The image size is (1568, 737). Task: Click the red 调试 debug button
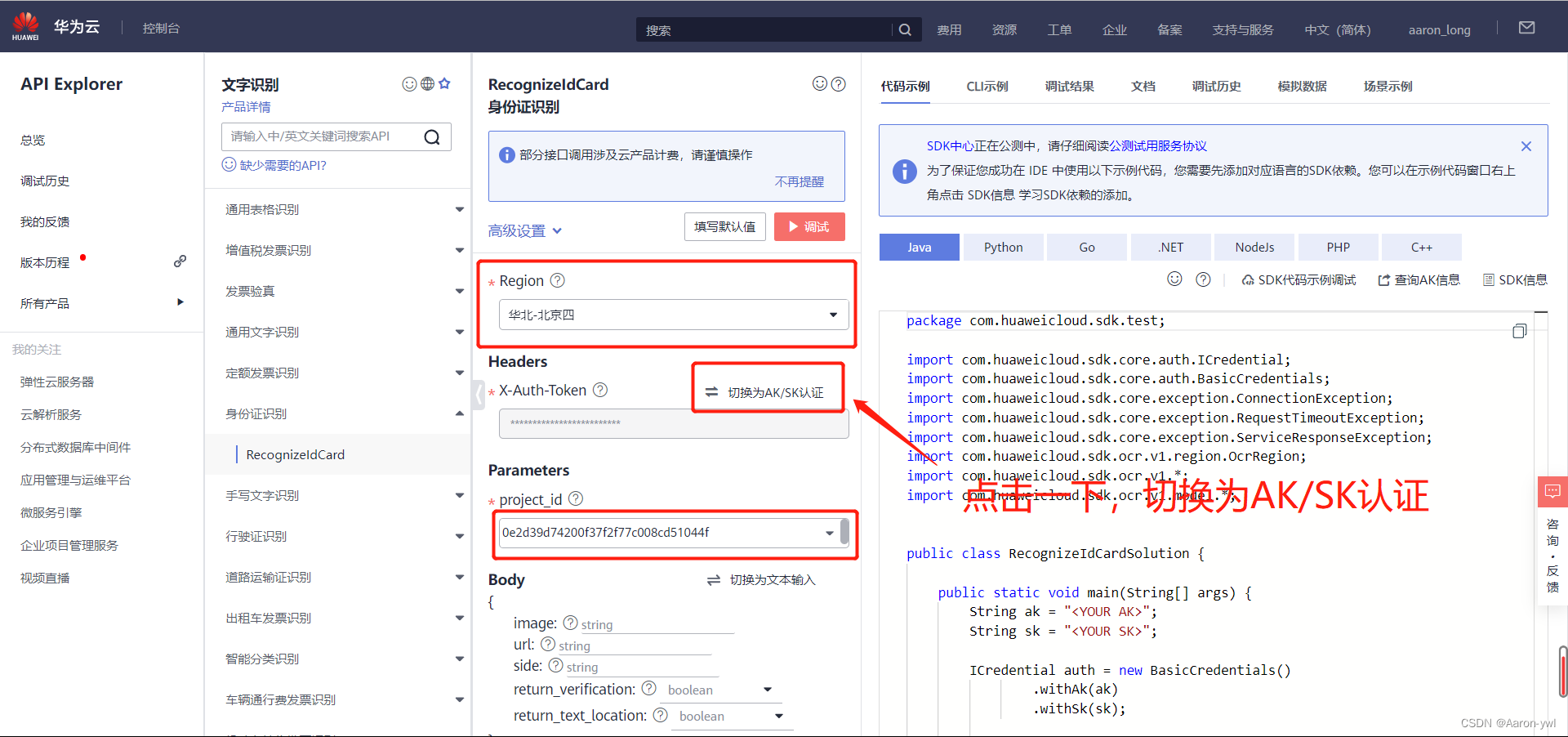pos(809,226)
